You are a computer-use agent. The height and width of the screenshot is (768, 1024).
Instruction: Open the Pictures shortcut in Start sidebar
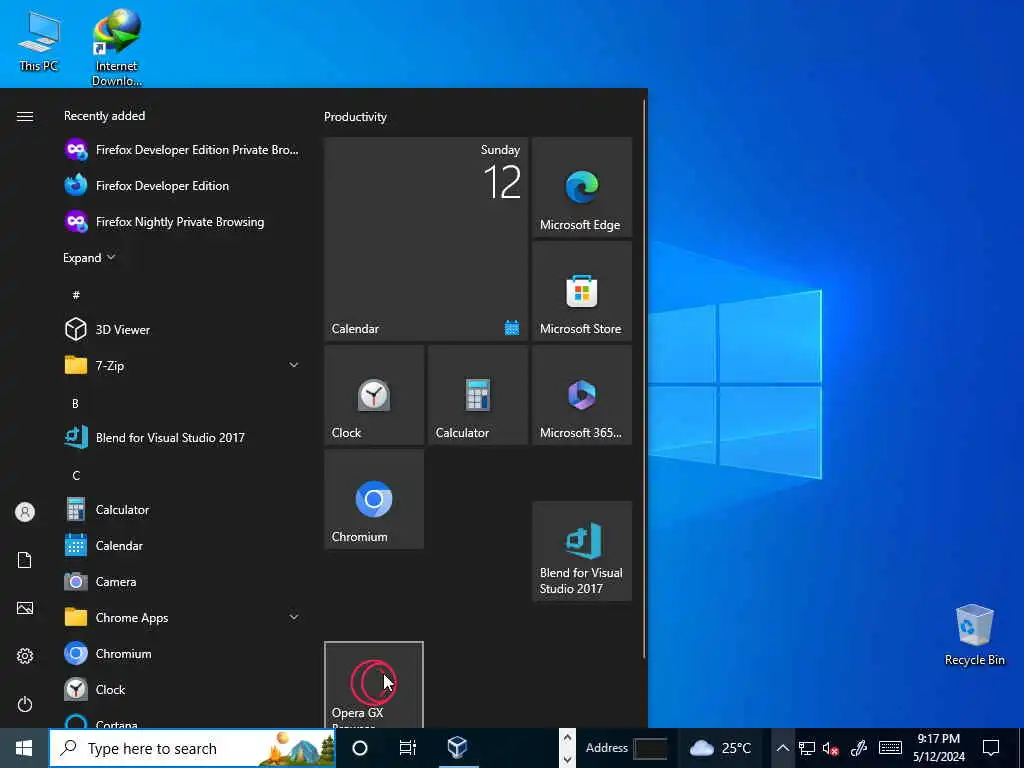point(25,608)
